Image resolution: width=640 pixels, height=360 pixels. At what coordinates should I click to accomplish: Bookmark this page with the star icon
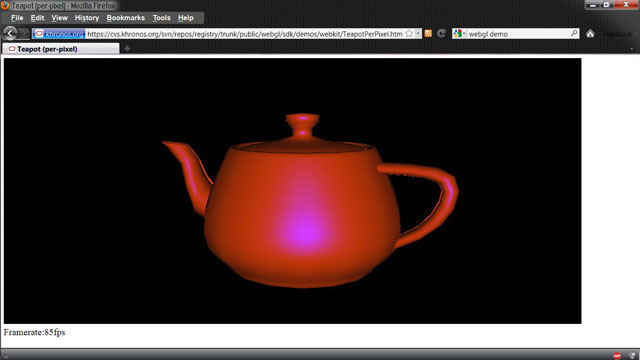409,34
